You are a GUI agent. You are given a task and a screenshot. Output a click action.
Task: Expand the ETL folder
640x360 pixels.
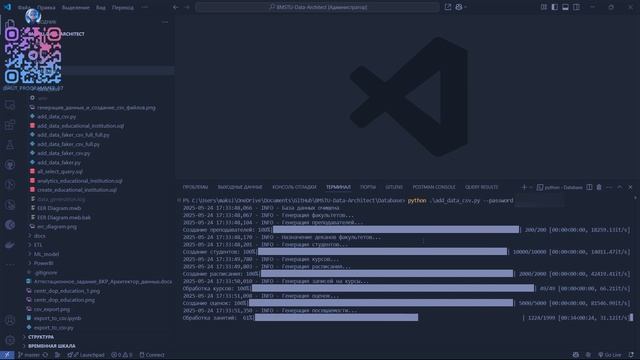pos(38,245)
